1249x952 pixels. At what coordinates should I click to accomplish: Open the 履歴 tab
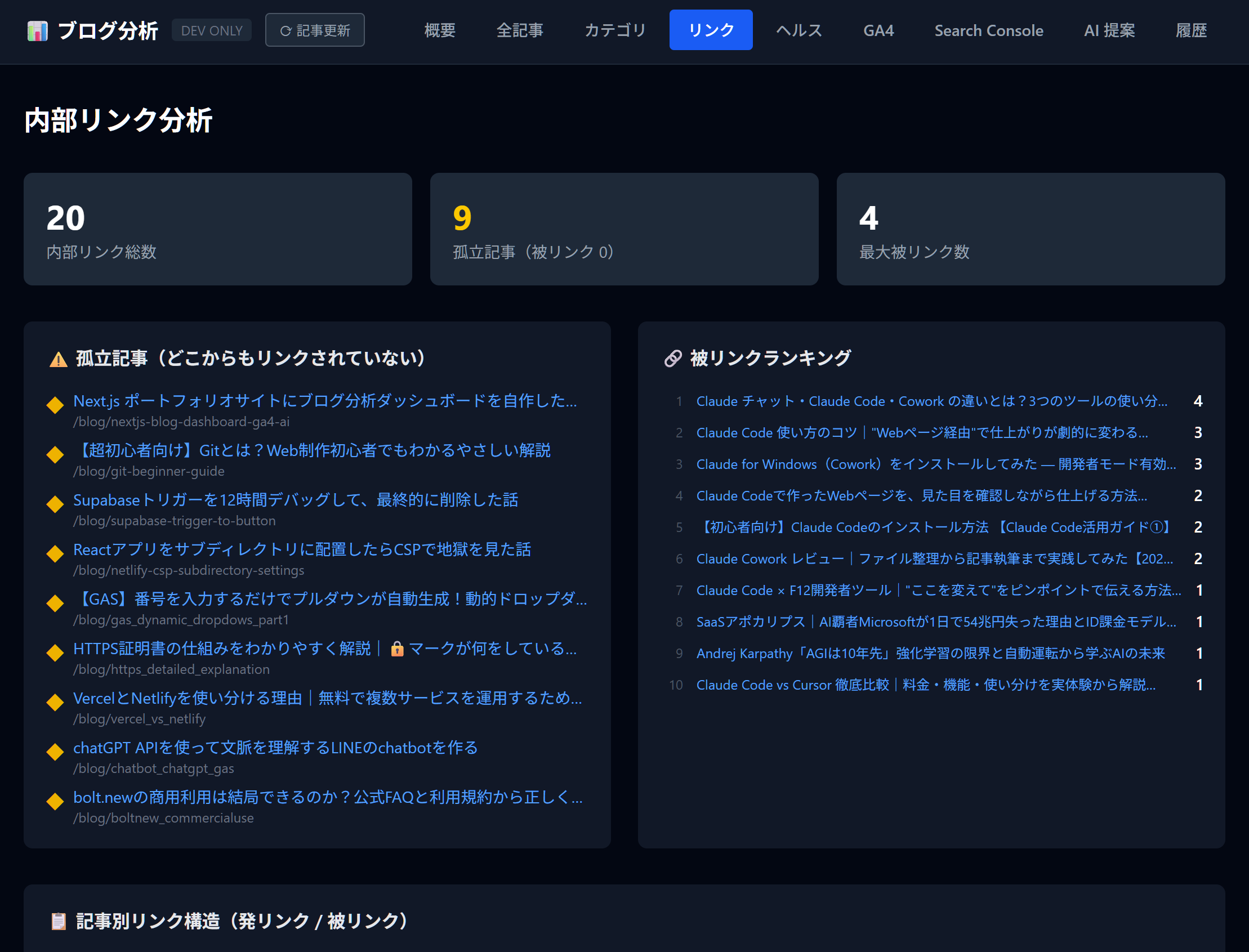[x=1190, y=30]
